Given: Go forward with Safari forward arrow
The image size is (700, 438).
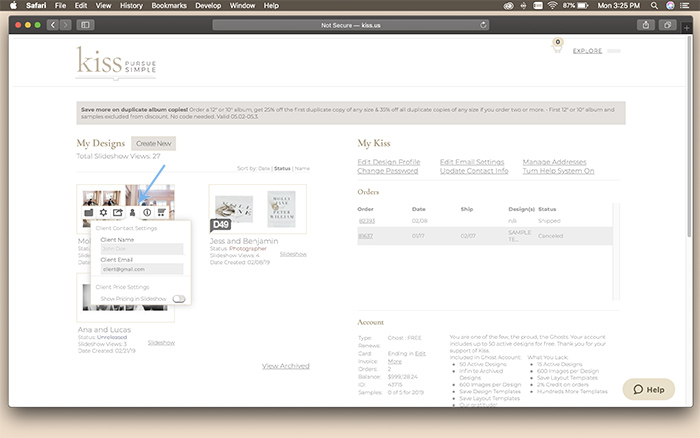Looking at the screenshot, I should (x=66, y=25).
